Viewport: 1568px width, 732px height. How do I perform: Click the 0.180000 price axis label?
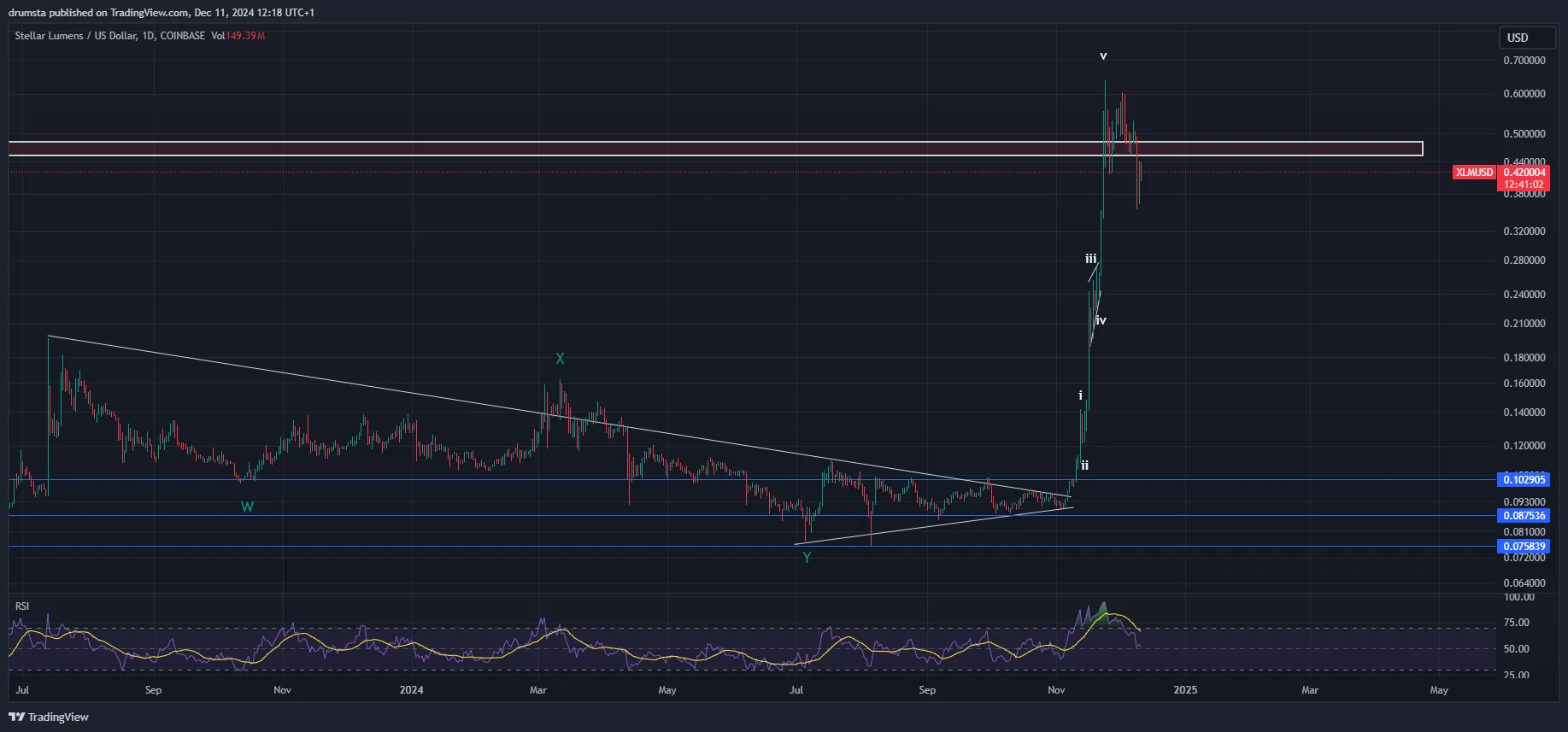click(1524, 358)
